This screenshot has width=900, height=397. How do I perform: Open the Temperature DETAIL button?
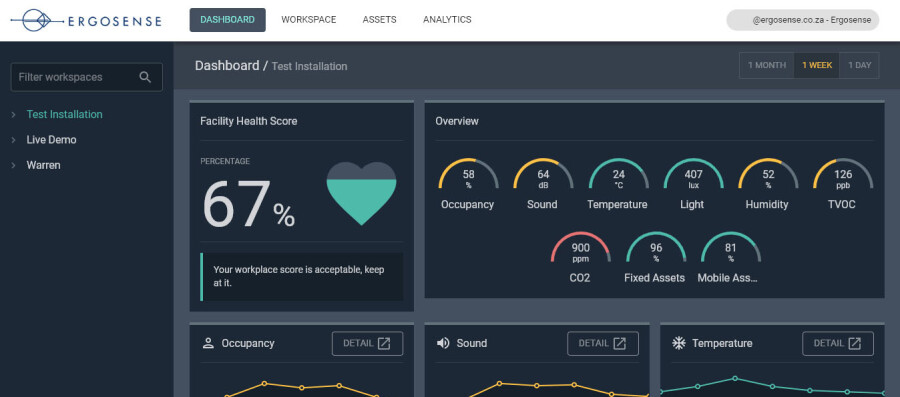(838, 343)
